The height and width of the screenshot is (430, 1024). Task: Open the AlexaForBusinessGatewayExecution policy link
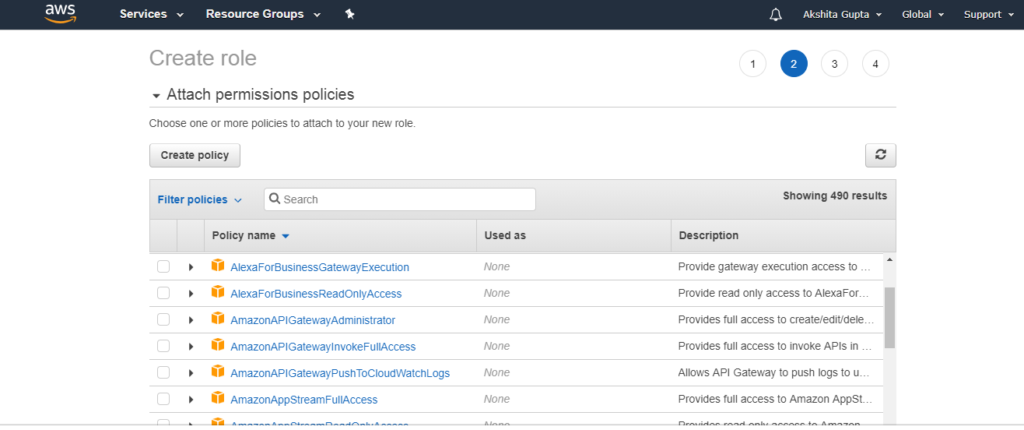[x=320, y=267]
